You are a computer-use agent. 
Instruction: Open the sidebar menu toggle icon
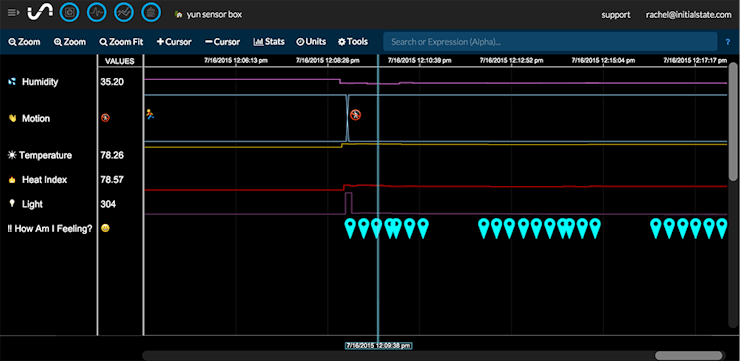point(13,13)
